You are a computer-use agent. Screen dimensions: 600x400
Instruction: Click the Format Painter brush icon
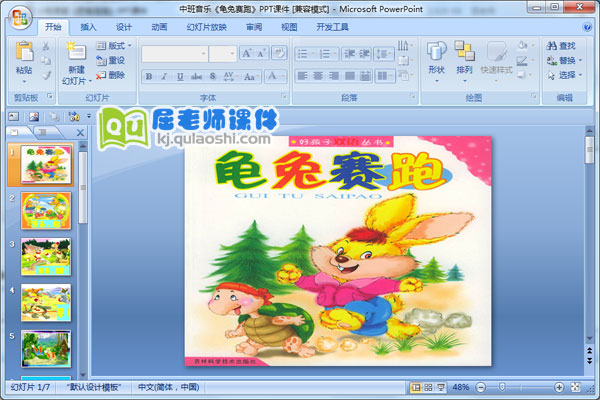coord(46,75)
